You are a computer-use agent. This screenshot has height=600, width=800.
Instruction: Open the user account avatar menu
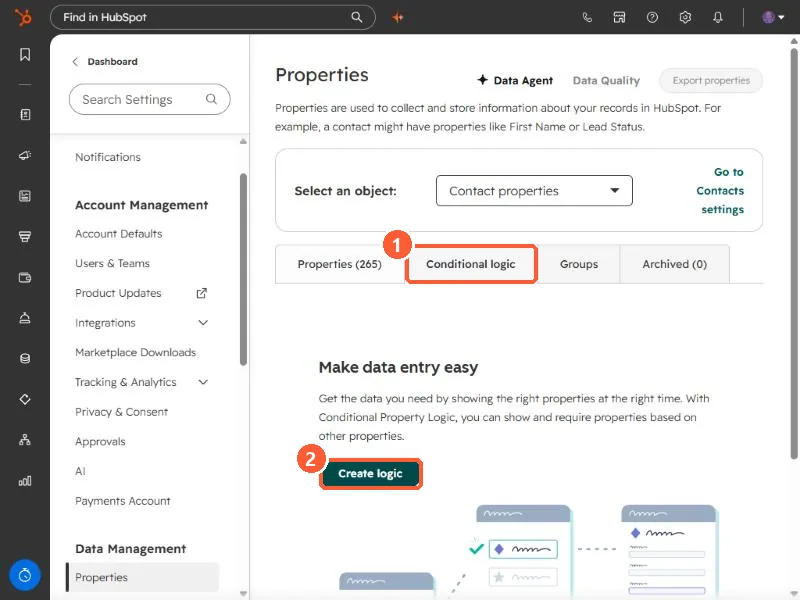pyautogui.click(x=773, y=17)
